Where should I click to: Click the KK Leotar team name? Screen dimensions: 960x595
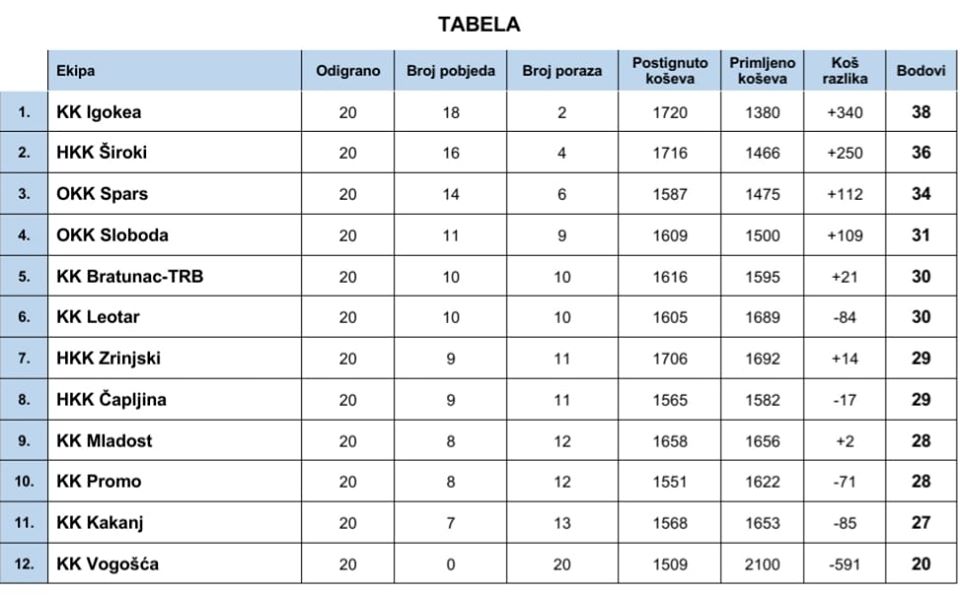point(98,317)
